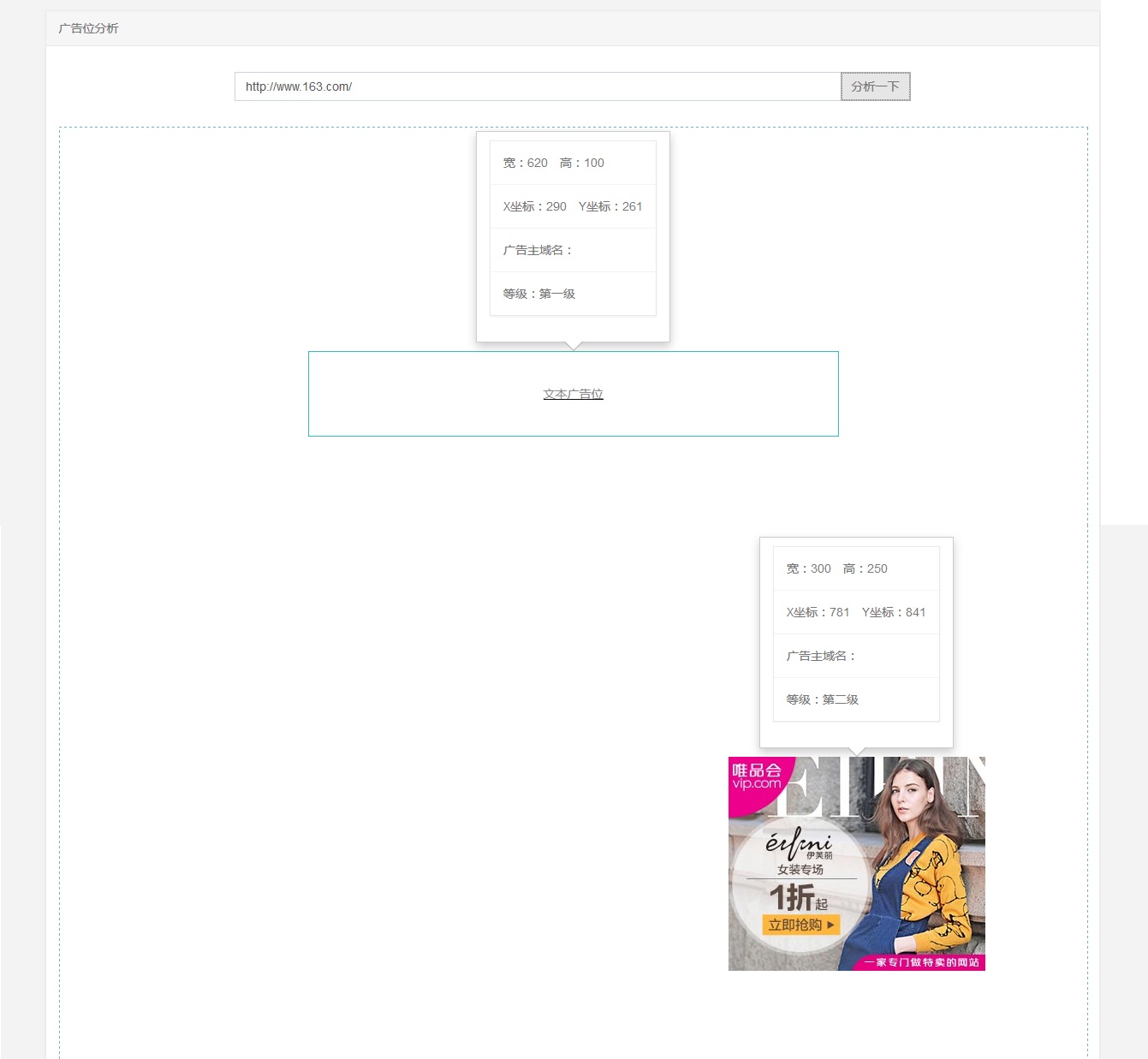Screen dimensions: 1148x1059
Task: Select the 广告位分析 panel header
Action: [573, 28]
